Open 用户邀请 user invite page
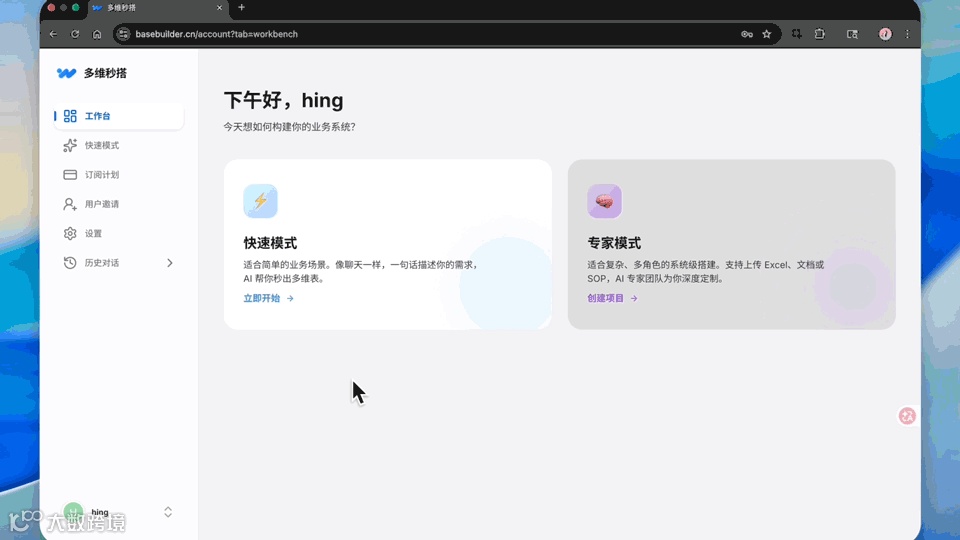 click(x=119, y=204)
